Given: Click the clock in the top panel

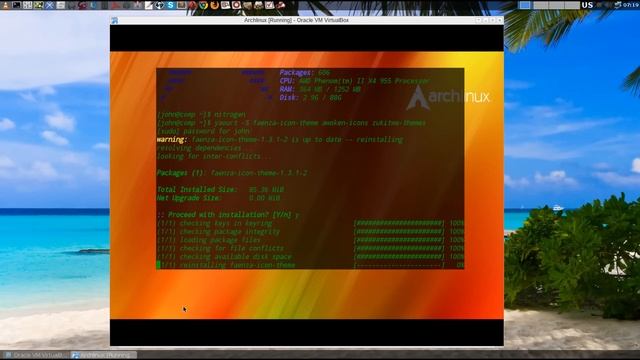Looking at the screenshot, I should pos(631,5).
